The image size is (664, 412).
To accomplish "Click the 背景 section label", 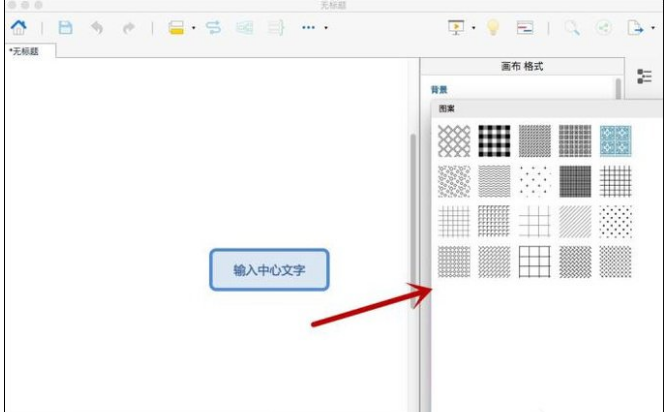I will tap(439, 90).
